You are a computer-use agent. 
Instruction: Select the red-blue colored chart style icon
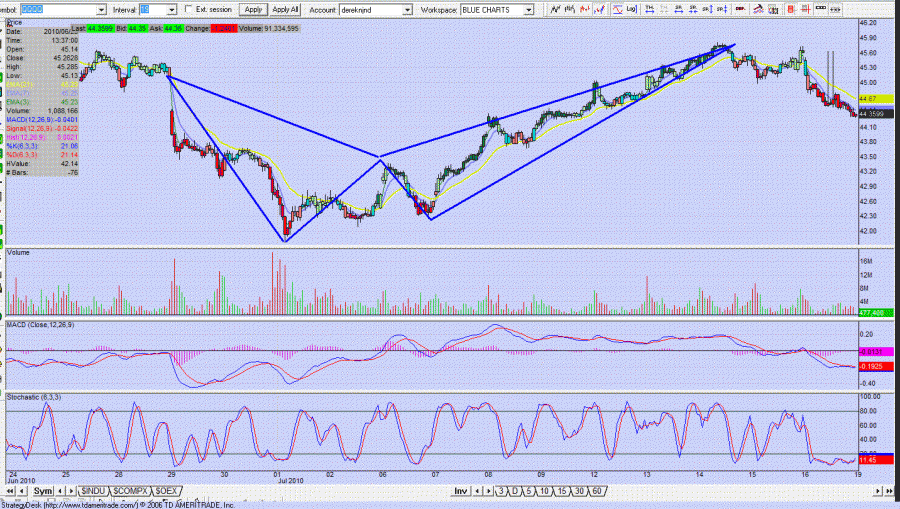click(x=600, y=9)
